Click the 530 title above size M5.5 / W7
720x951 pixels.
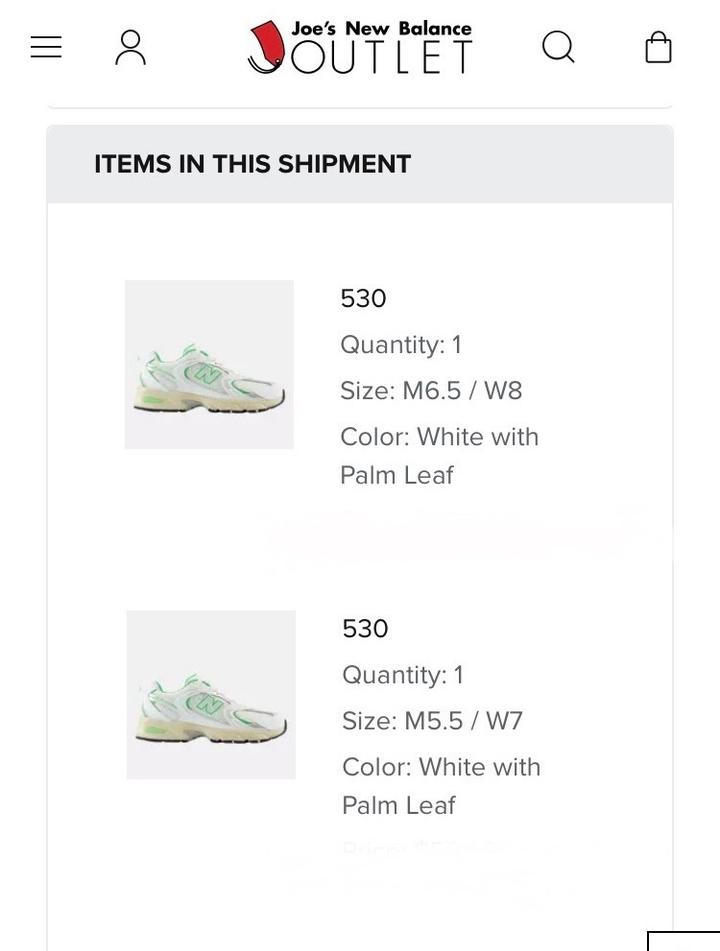[x=365, y=628]
